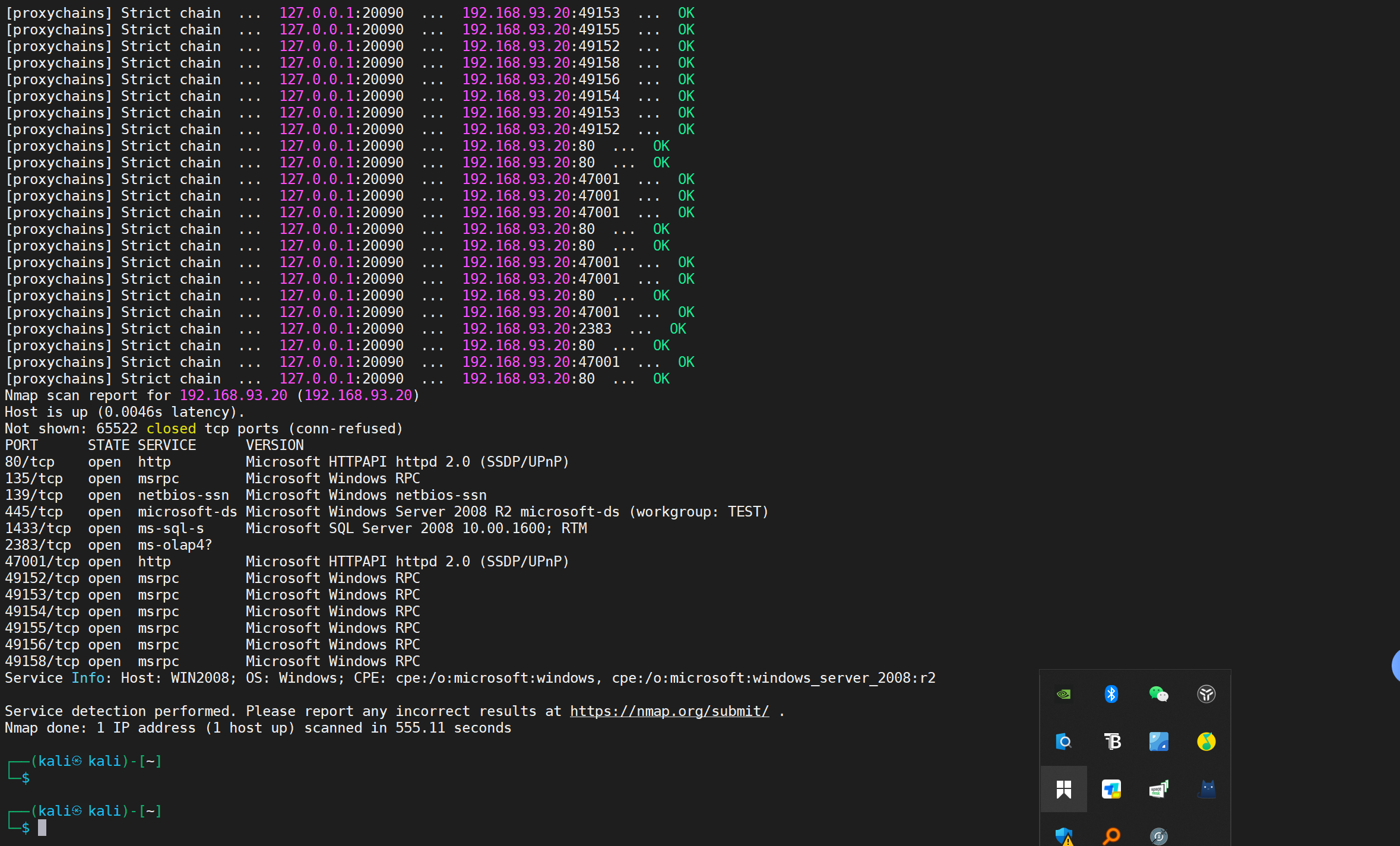Click '49152/tcp' in the port list

42,578
